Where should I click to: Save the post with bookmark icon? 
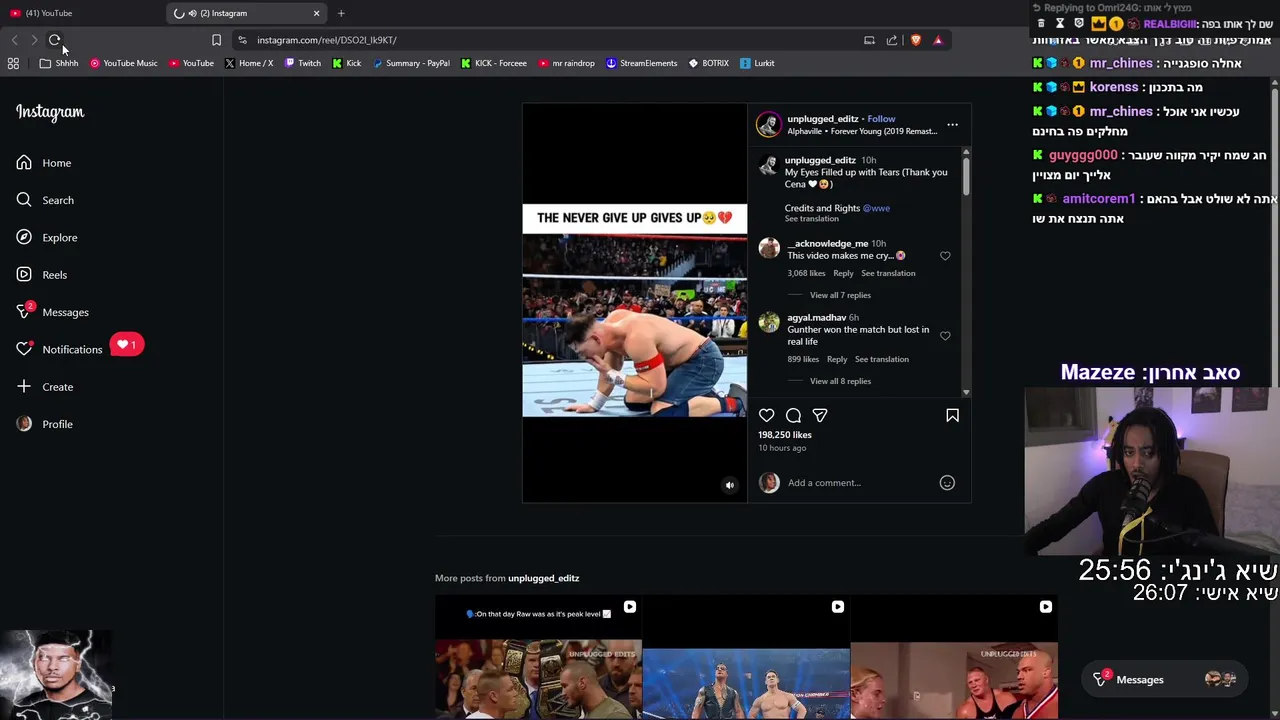(952, 415)
